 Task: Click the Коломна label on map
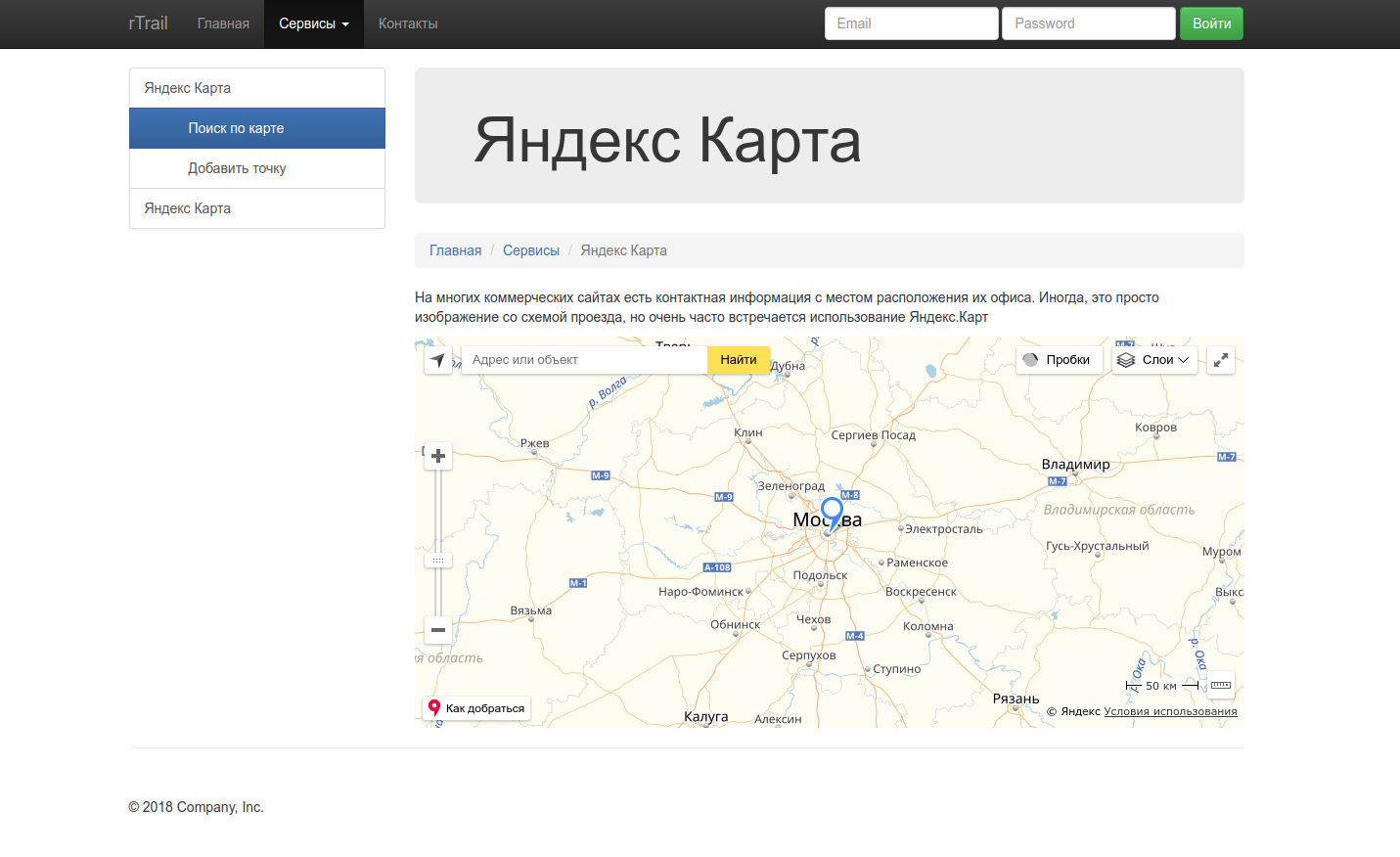(x=928, y=626)
